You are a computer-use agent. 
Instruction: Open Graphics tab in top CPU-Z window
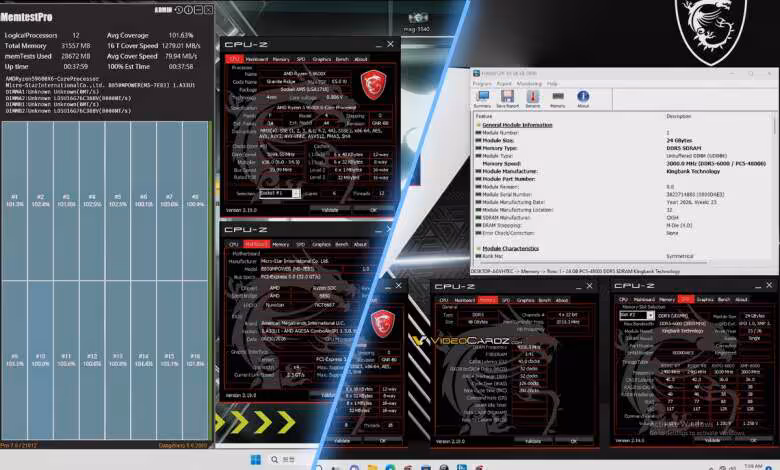(x=322, y=59)
